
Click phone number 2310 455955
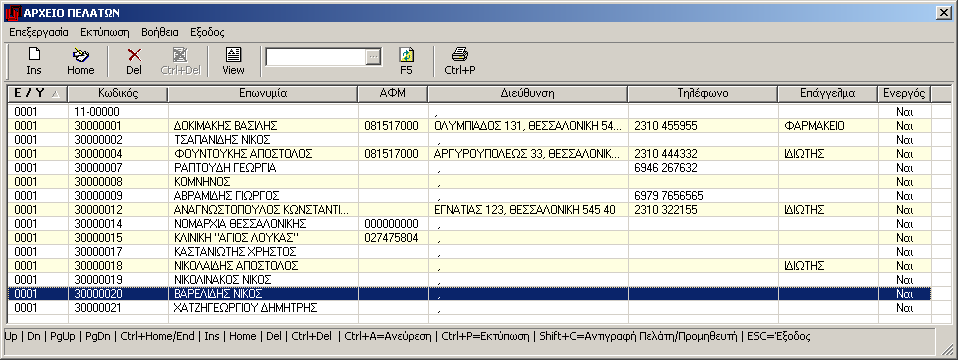pyautogui.click(x=666, y=126)
